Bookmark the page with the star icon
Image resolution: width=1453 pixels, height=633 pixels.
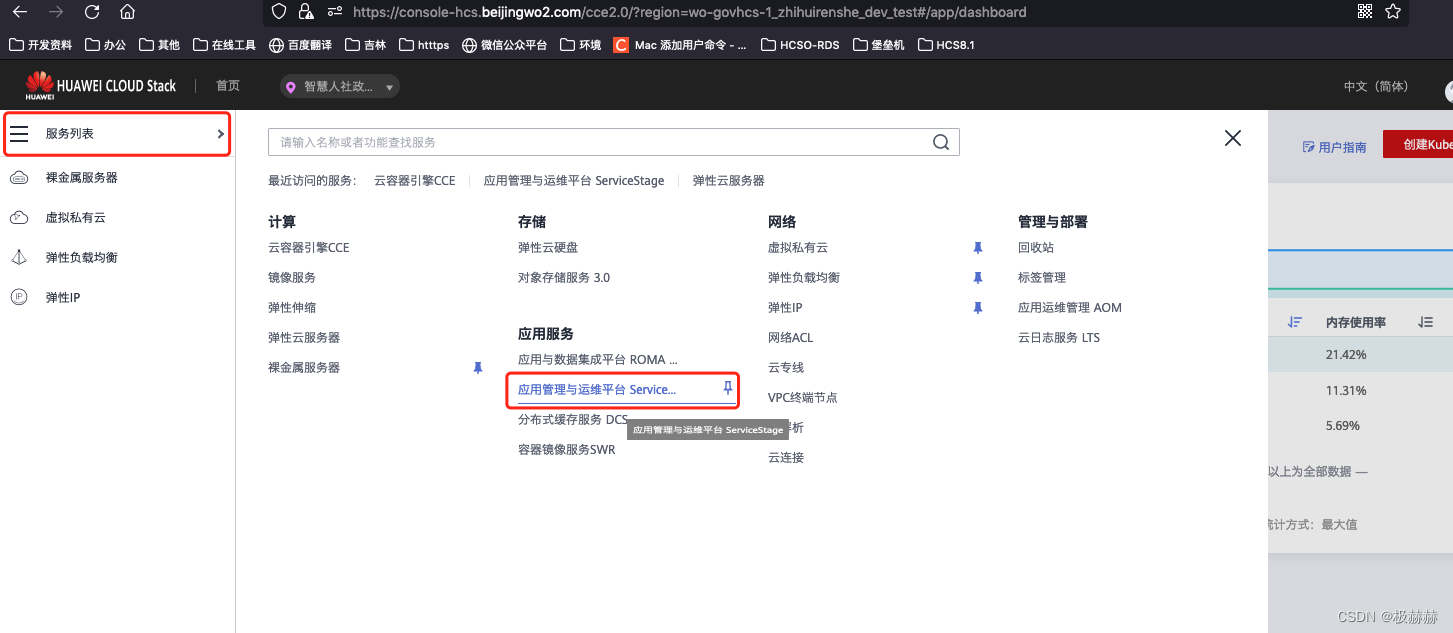1393,12
